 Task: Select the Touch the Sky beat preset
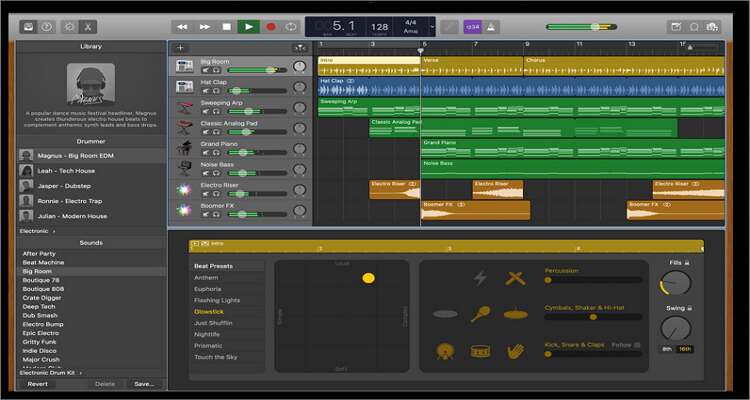(216, 357)
